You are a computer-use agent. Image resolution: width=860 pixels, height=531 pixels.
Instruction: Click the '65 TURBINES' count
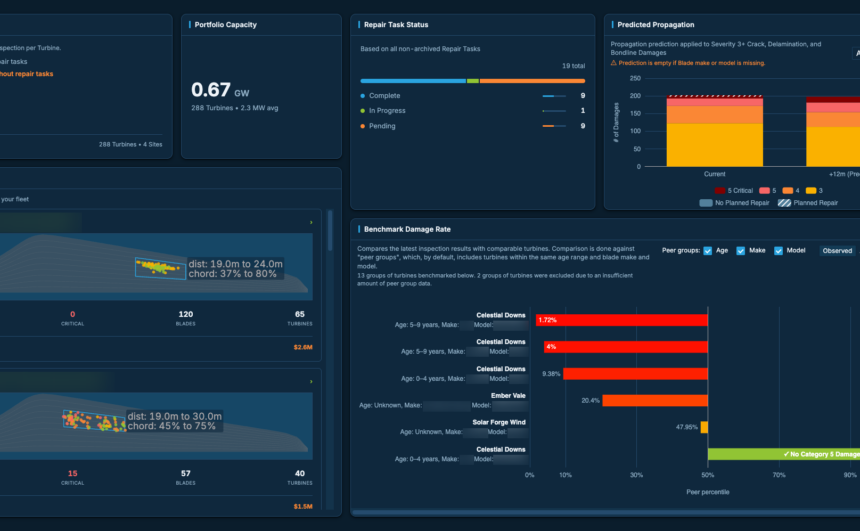coord(299,318)
